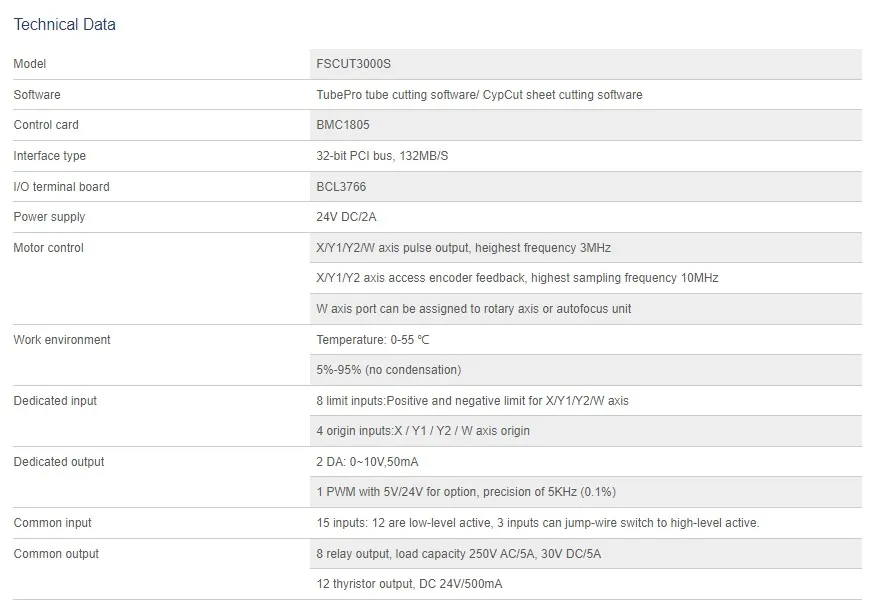Click the 8 limit inputs row
881x609 pixels.
[x=472, y=401]
